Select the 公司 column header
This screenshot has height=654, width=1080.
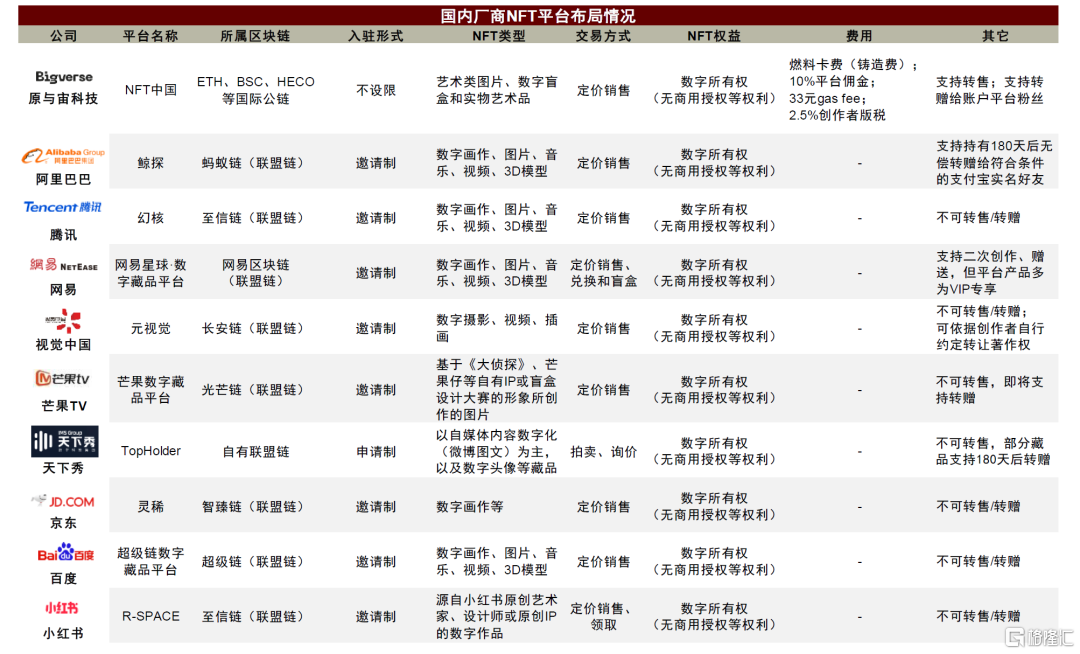(63, 36)
